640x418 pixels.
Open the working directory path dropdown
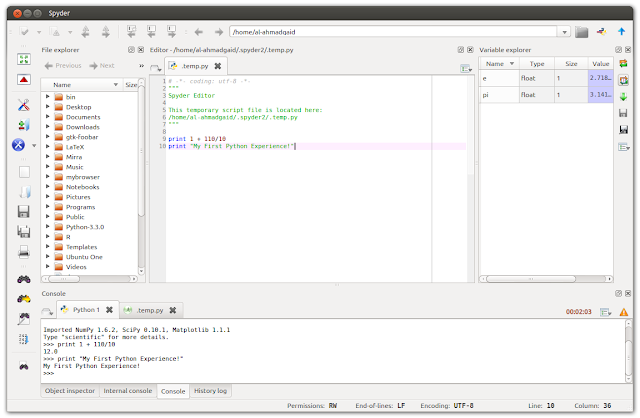point(564,32)
